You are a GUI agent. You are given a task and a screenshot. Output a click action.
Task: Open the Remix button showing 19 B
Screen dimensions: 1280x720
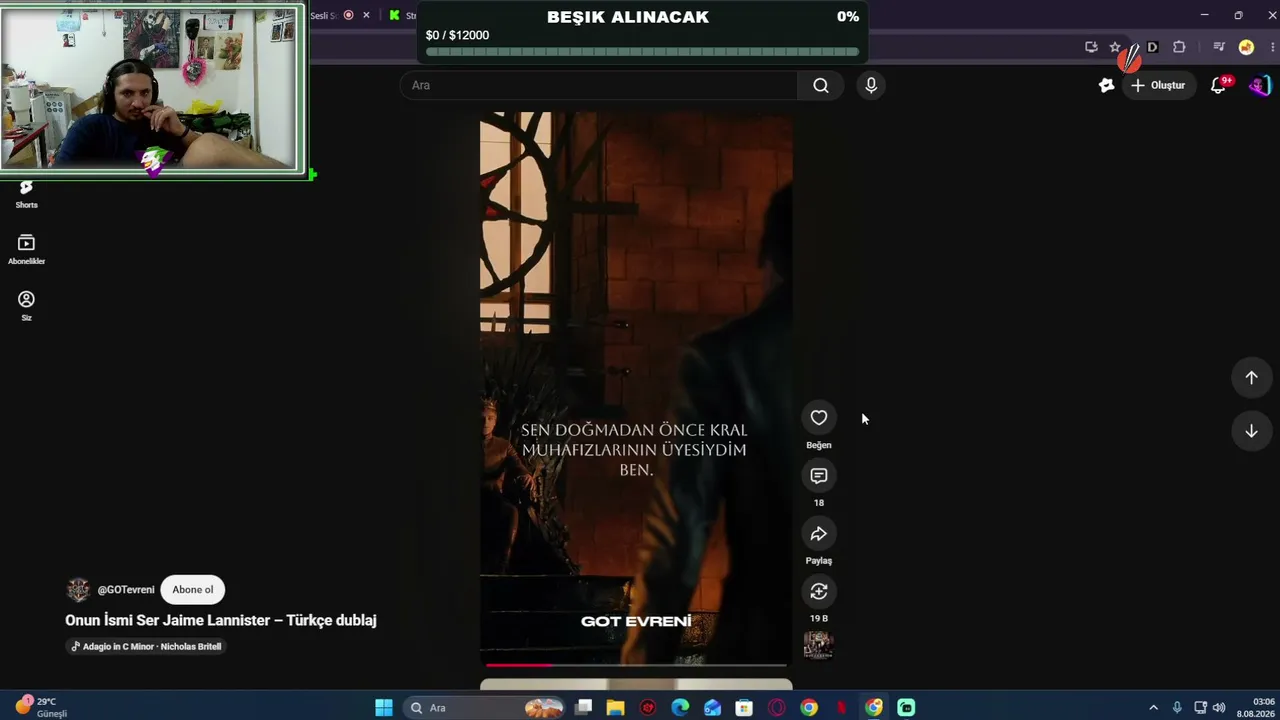coord(819,592)
